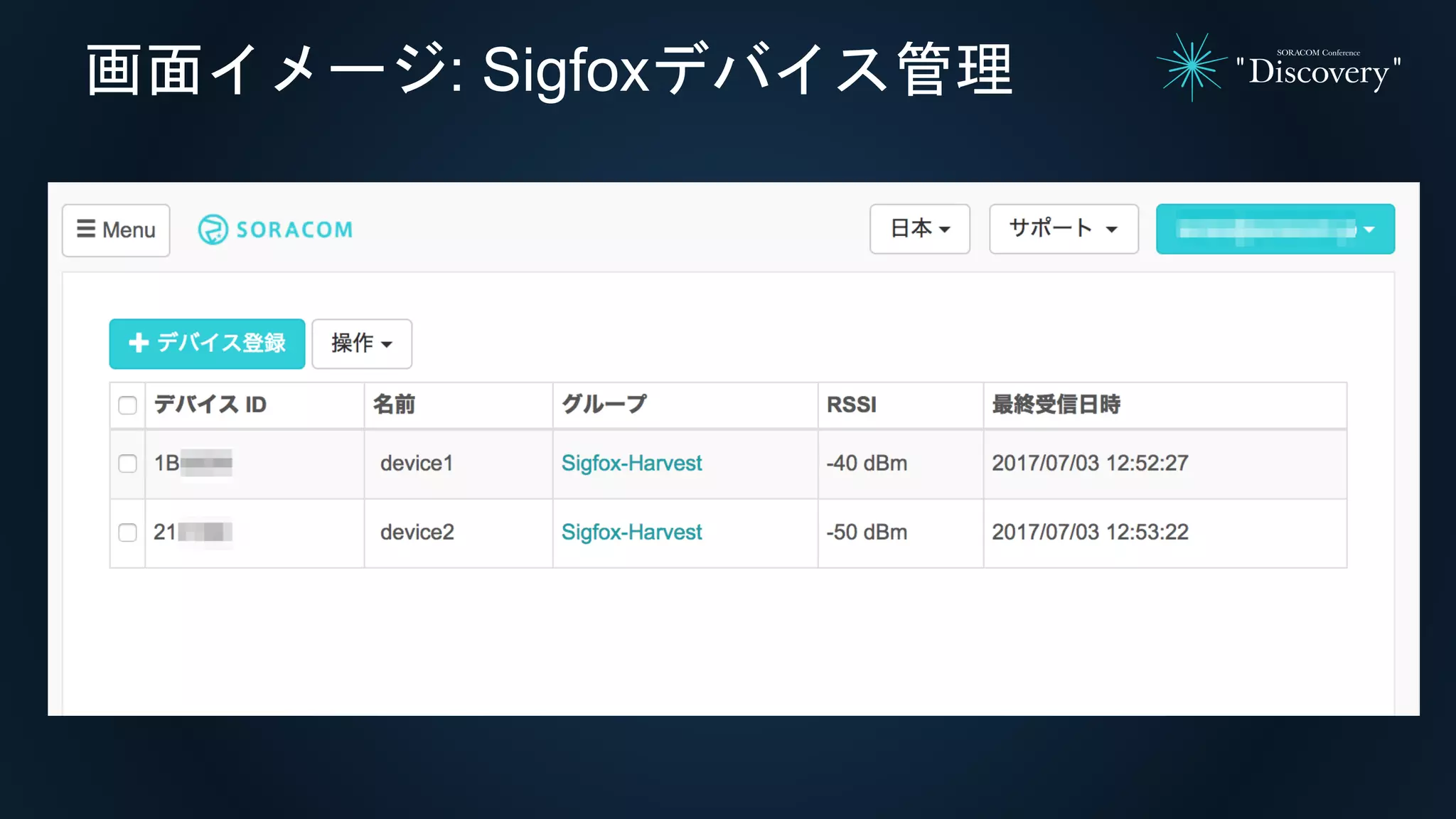Open the hamburger Menu button
This screenshot has height=819, width=1456.
pyautogui.click(x=116, y=230)
